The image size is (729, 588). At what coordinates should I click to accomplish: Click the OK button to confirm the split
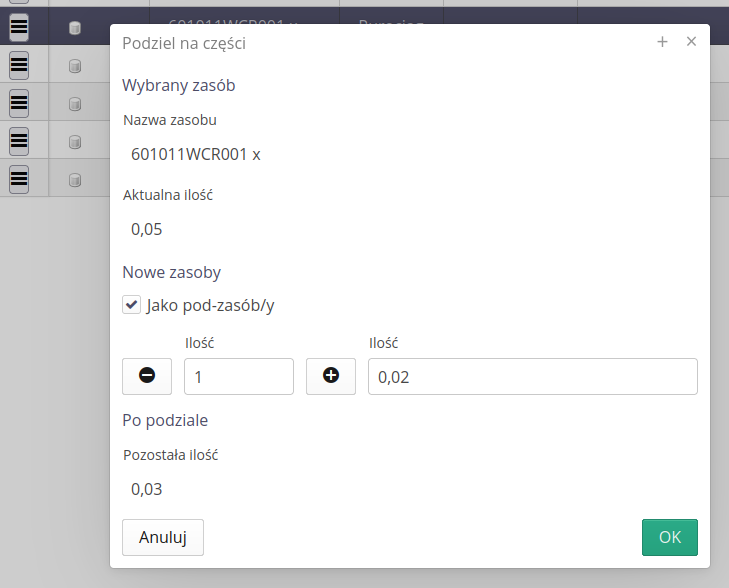point(669,537)
